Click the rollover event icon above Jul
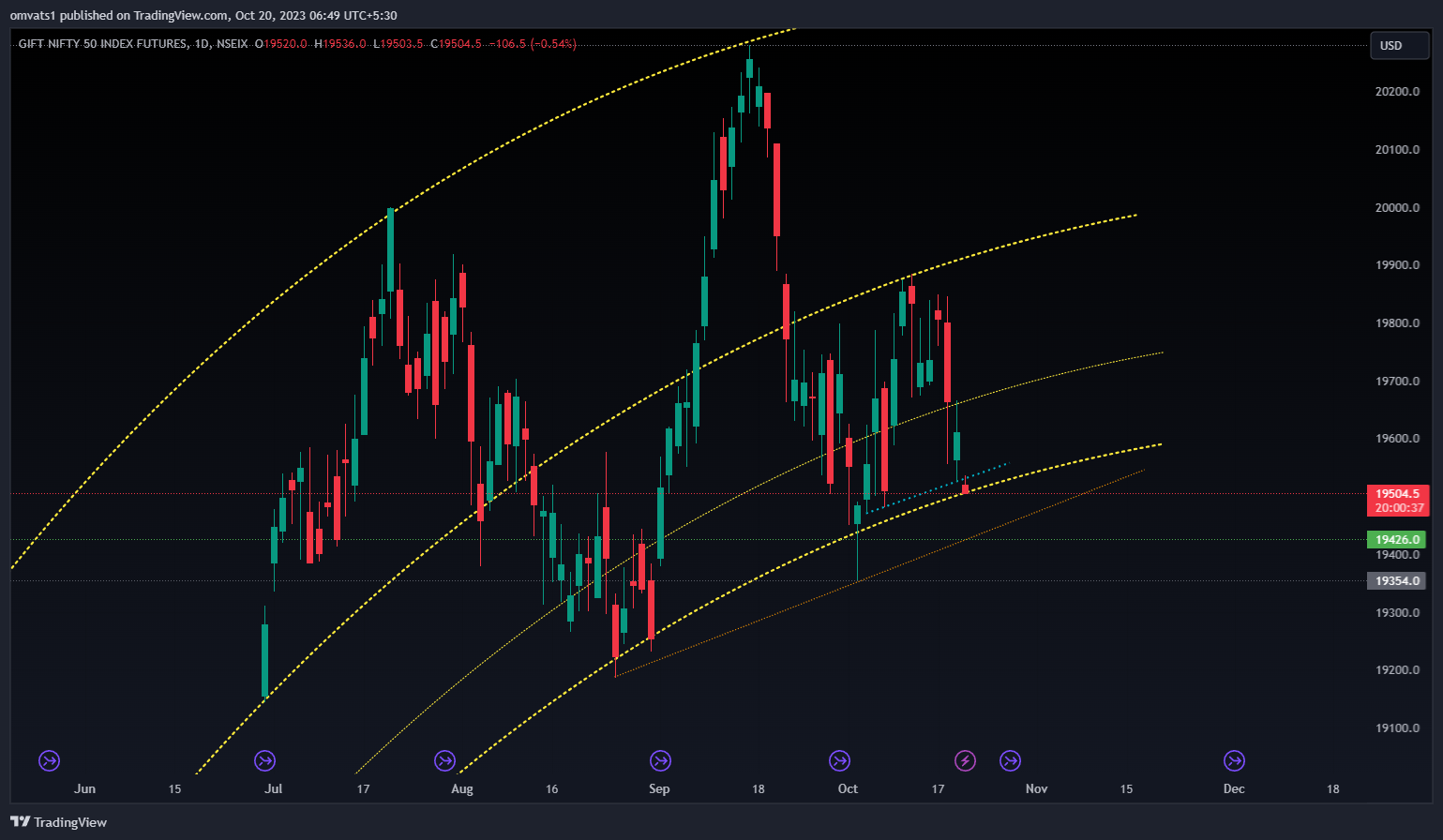 (265, 760)
